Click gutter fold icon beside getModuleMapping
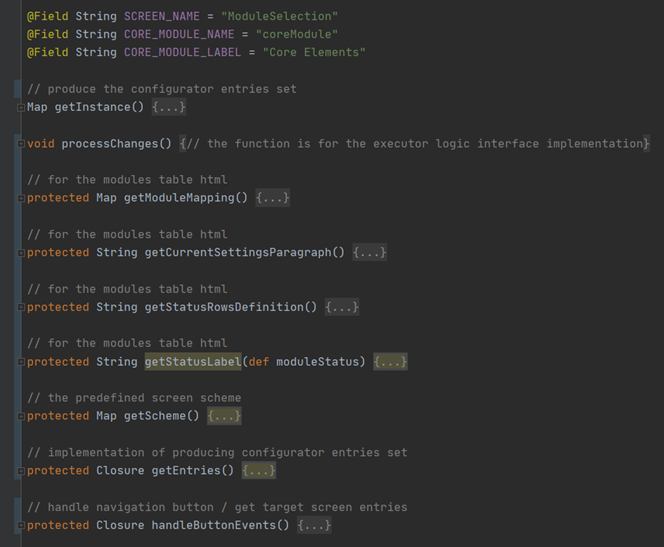 [x=21, y=199]
